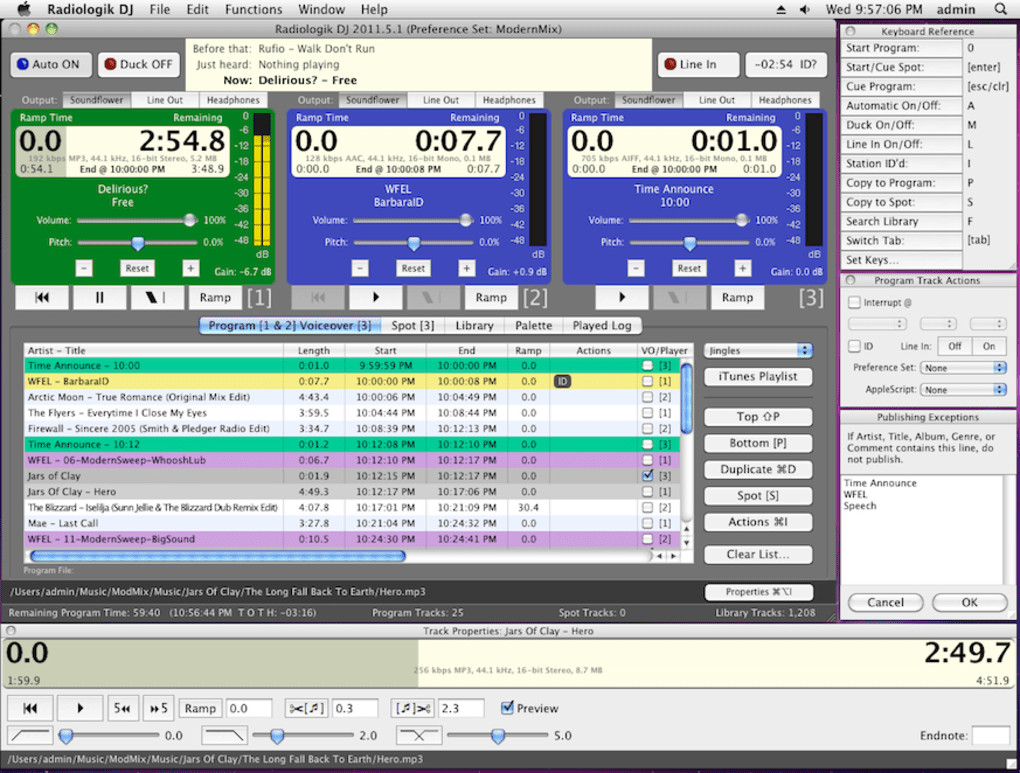Open last Interrupt time dropdown
The image size is (1020, 773).
(x=988, y=323)
